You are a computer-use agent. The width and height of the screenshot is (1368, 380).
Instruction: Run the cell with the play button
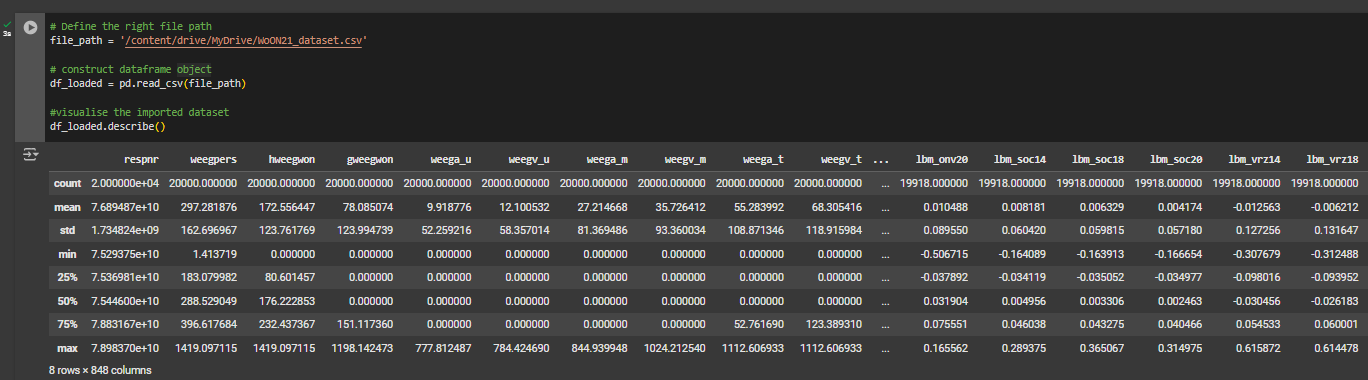click(29, 27)
